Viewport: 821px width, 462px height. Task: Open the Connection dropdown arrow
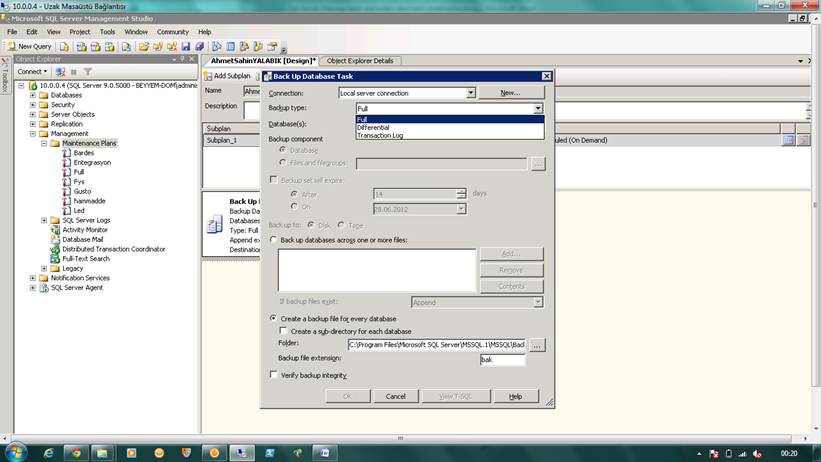pyautogui.click(x=470, y=93)
